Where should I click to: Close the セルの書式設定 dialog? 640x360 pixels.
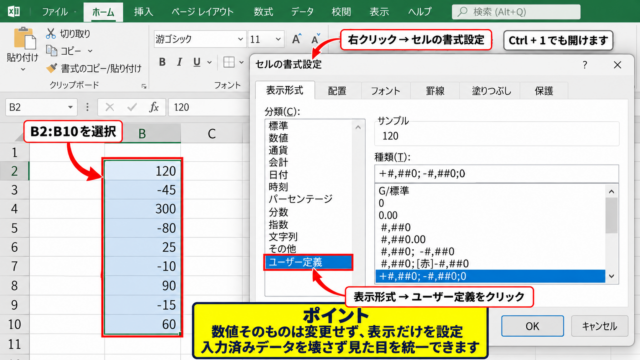coord(617,64)
